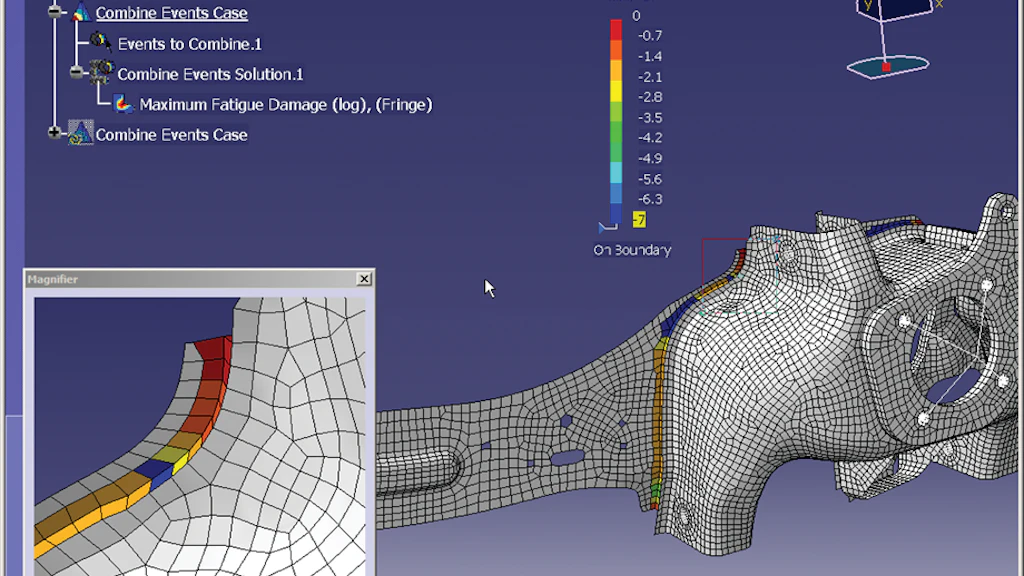Click the legend value -3.5
1024x576 pixels.
pyautogui.click(x=650, y=118)
